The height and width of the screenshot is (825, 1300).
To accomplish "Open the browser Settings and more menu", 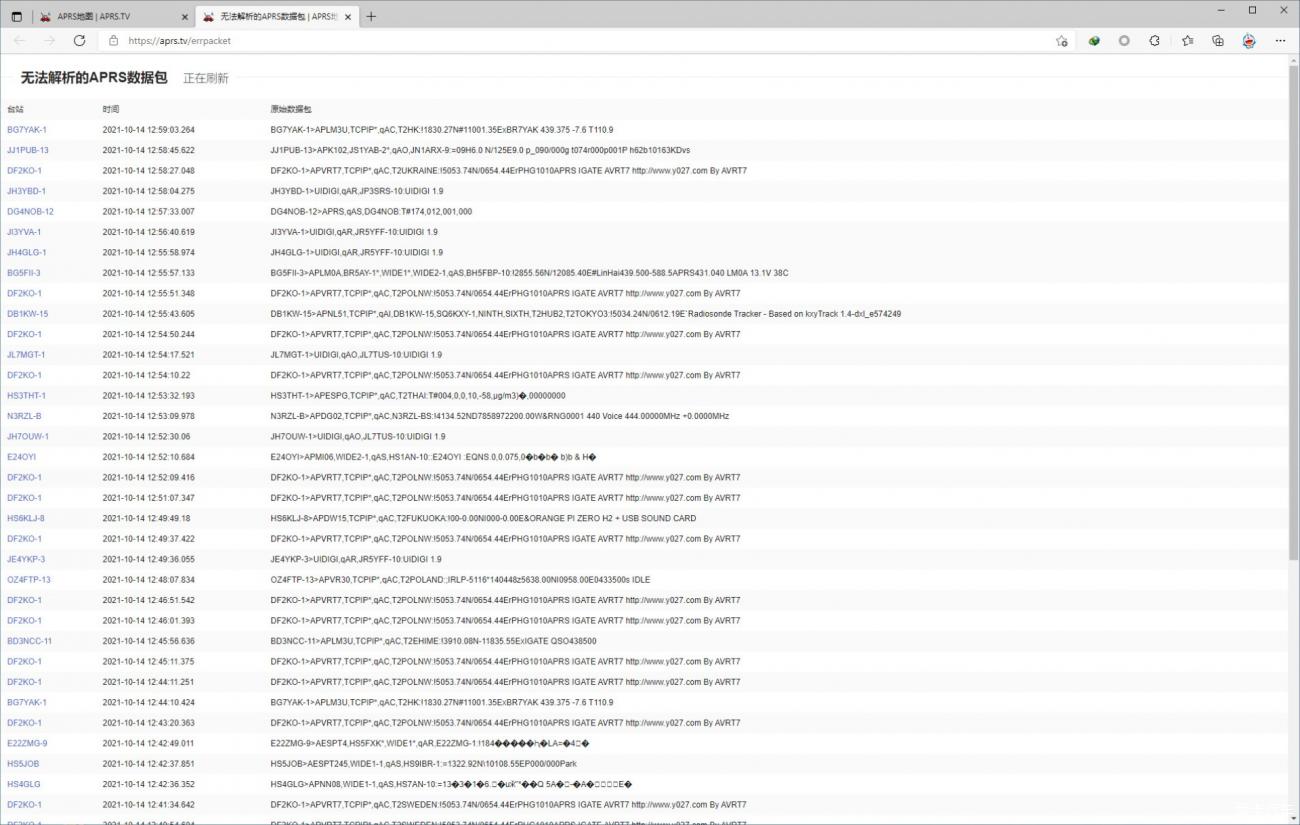I will 1280,41.
